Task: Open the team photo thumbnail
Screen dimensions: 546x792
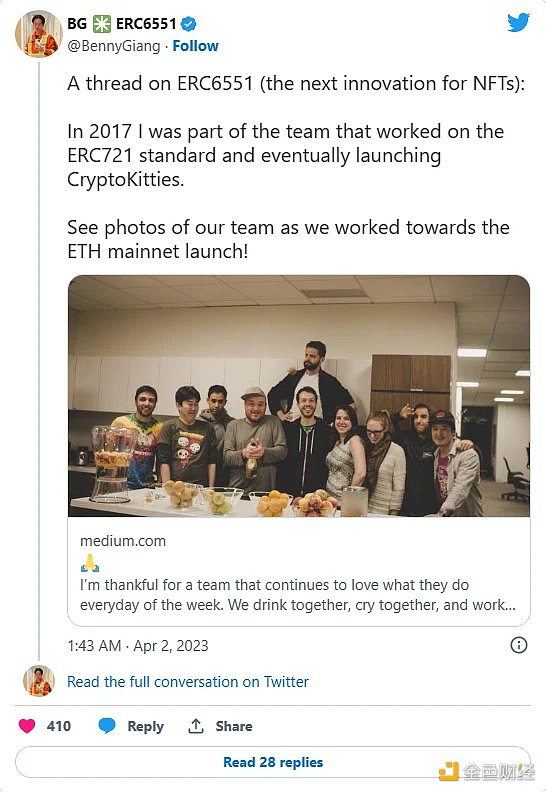Action: [299, 396]
